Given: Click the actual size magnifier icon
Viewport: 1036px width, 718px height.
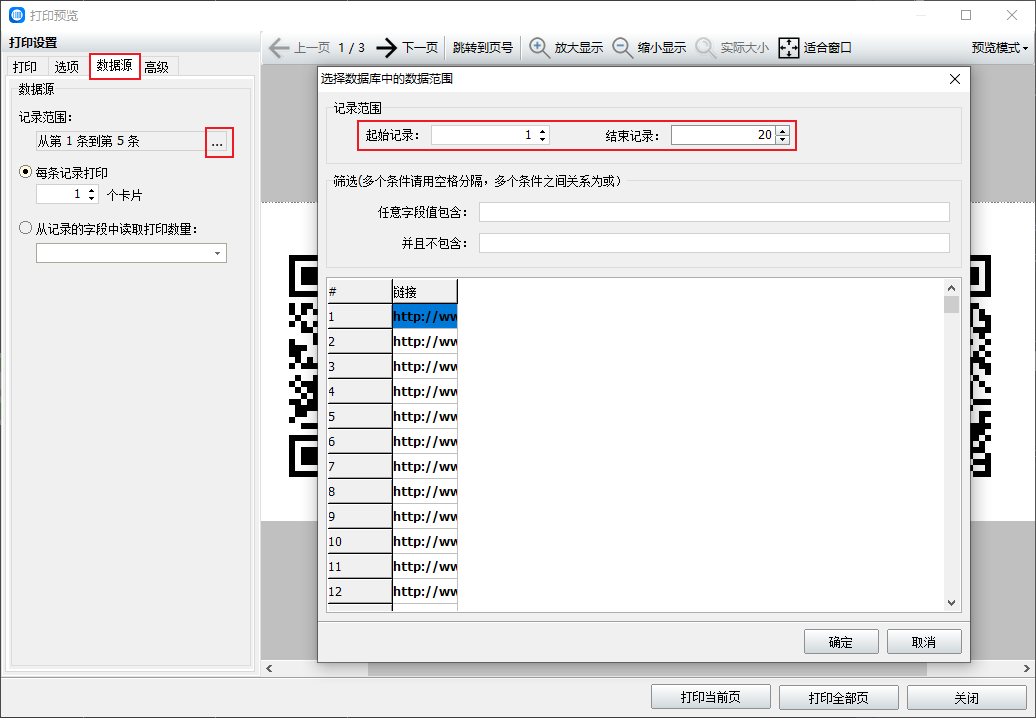Looking at the screenshot, I should pos(706,48).
